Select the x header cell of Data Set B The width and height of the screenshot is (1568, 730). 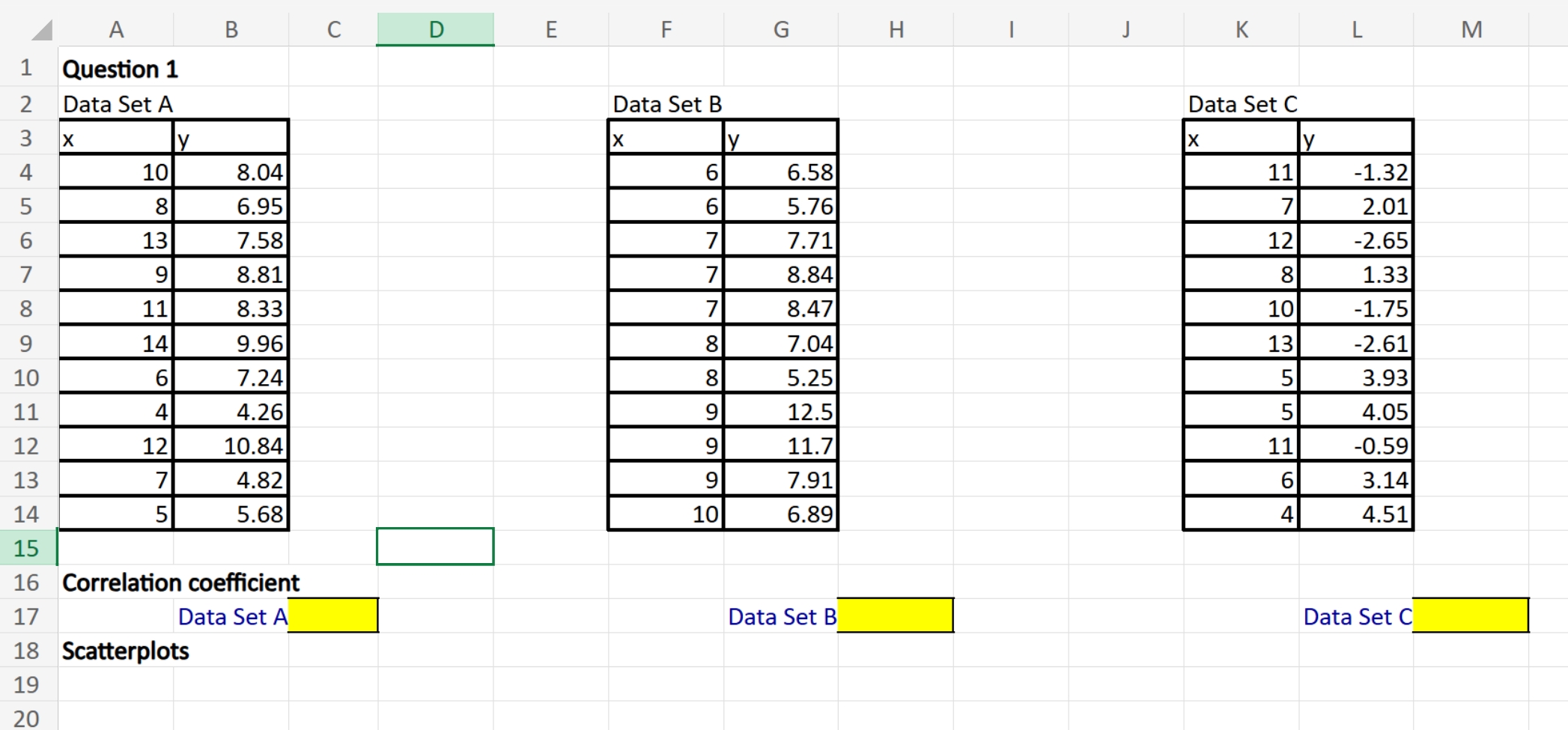(x=665, y=138)
